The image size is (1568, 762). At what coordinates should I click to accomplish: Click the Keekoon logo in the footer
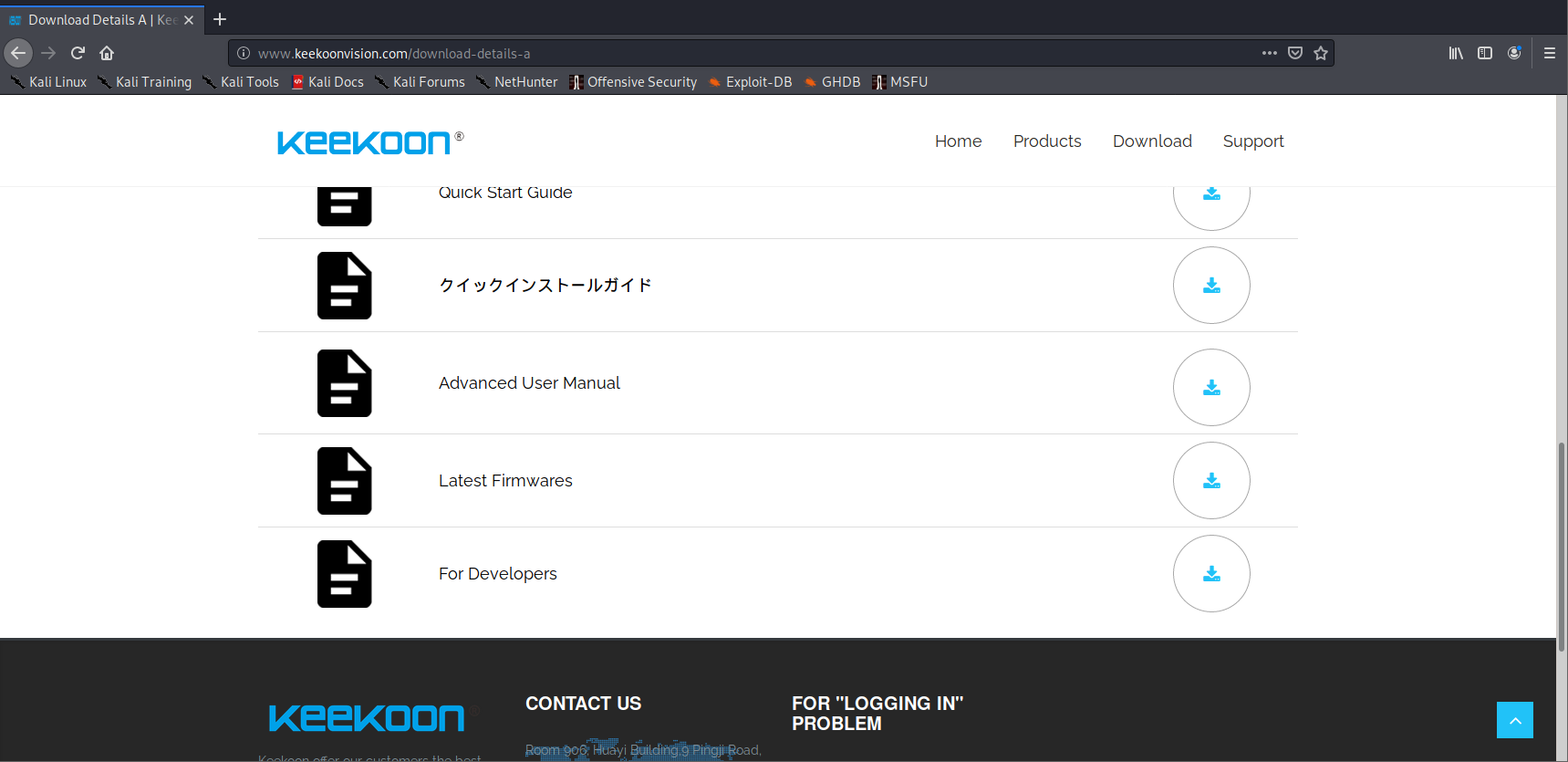367,718
